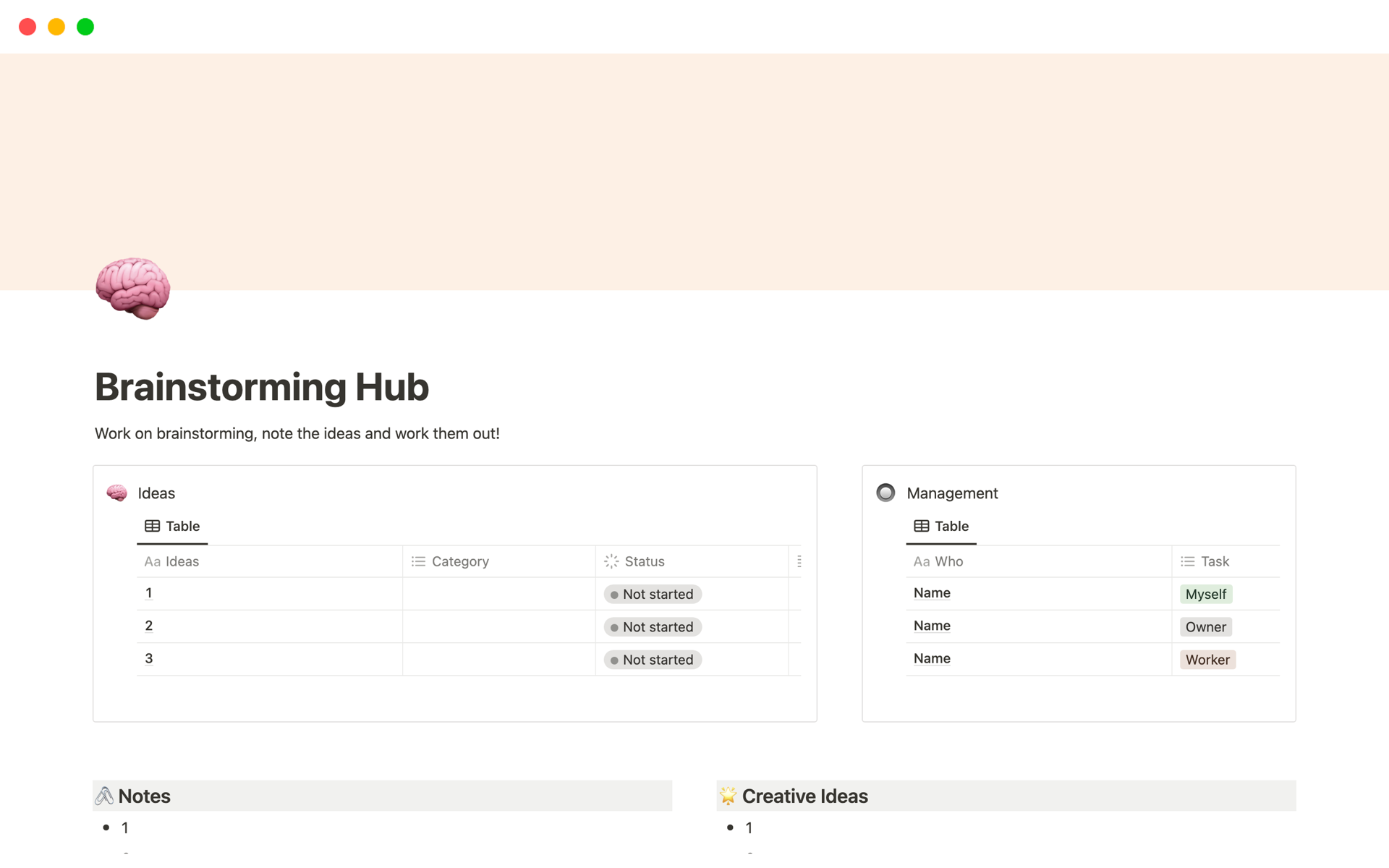Click the Management circle/radio icon
Image resolution: width=1389 pixels, height=868 pixels.
click(884, 492)
